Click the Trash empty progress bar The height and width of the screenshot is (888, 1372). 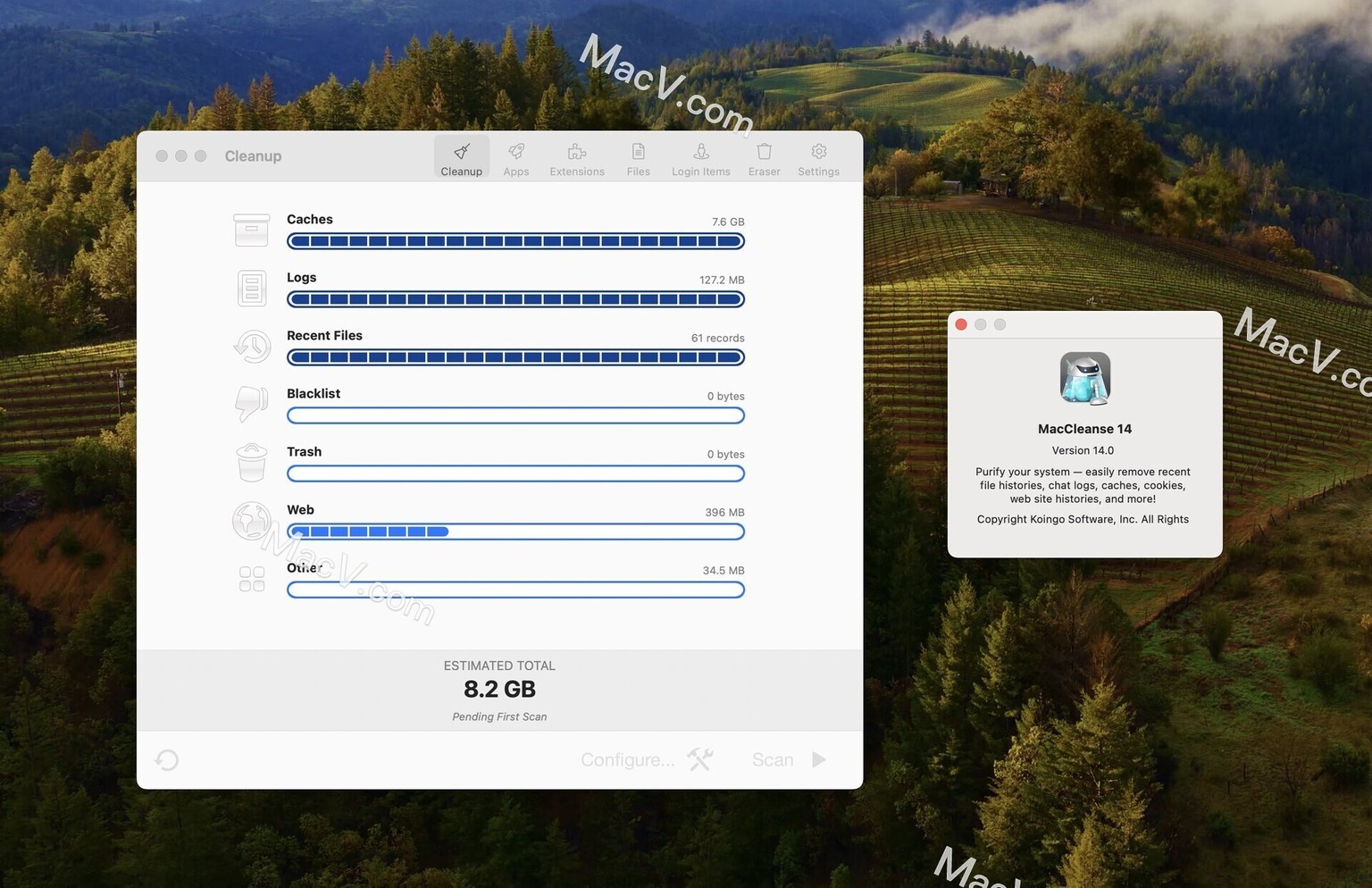click(515, 473)
